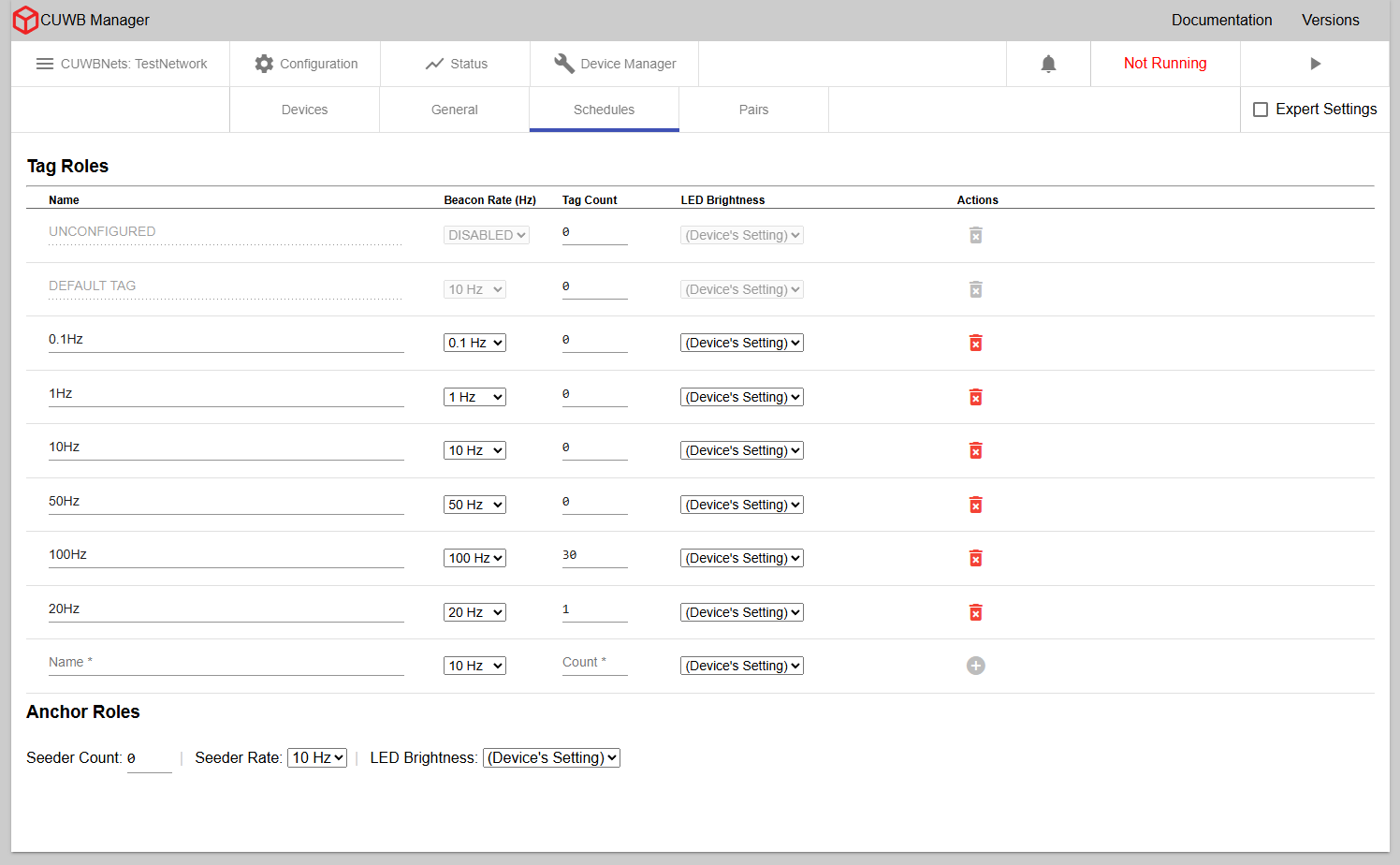Screen dimensions: 1400x865
Task: Open beacon rate dropdown for 1Hz role
Action: (x=474, y=397)
